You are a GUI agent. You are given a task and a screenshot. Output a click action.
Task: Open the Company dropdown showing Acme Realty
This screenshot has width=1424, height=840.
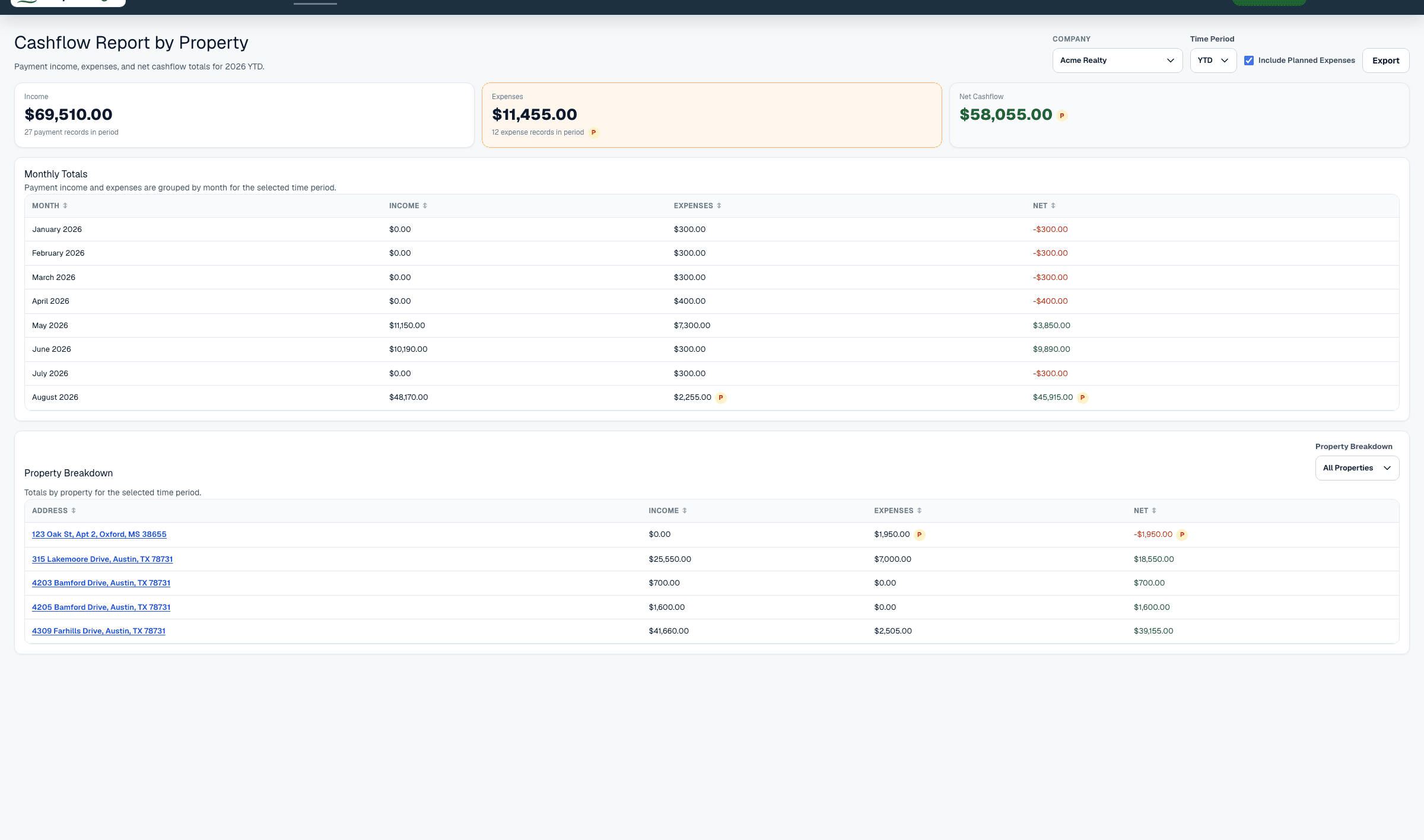(x=1117, y=61)
